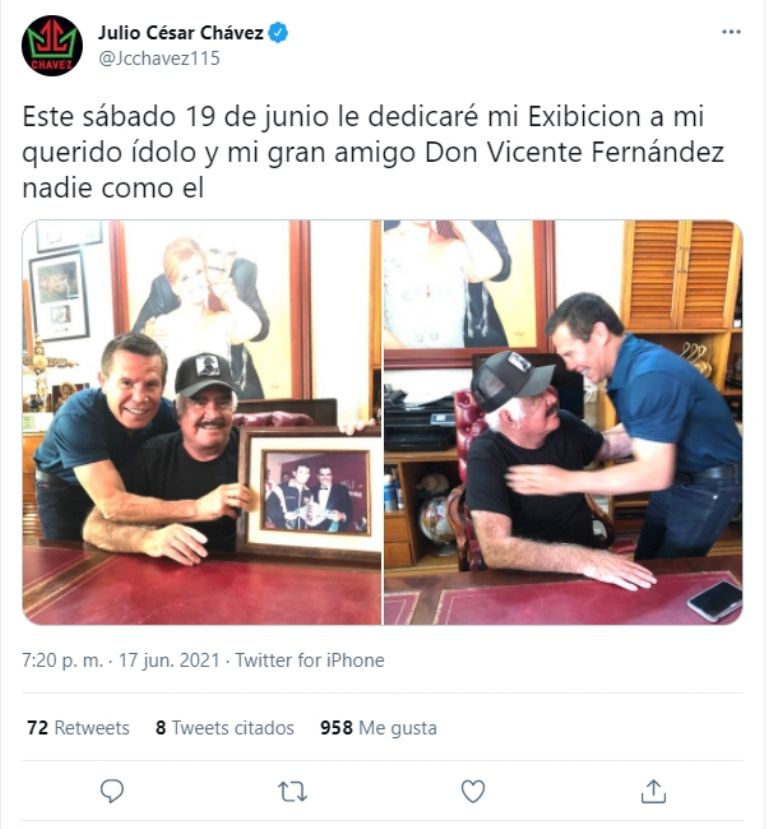Open the right photo of the embrace
The width and height of the screenshot is (768, 829).
click(x=563, y=422)
